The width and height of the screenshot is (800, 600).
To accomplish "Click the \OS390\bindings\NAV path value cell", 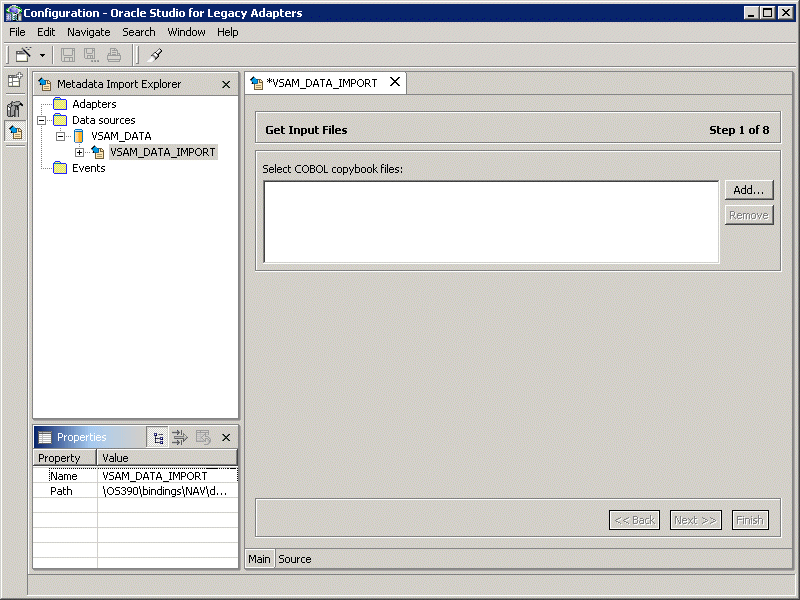I will click(167, 491).
